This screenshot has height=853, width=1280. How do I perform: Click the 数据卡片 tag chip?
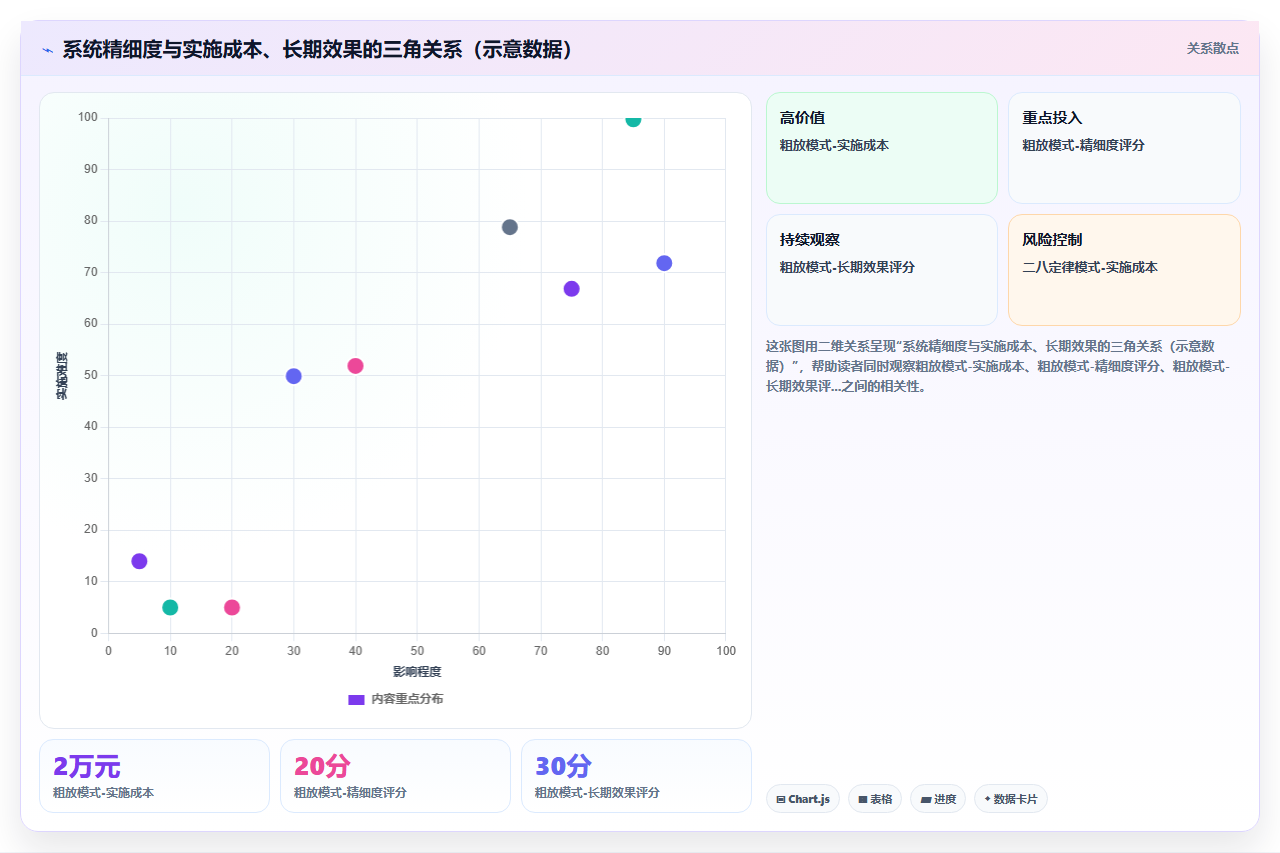(1010, 799)
